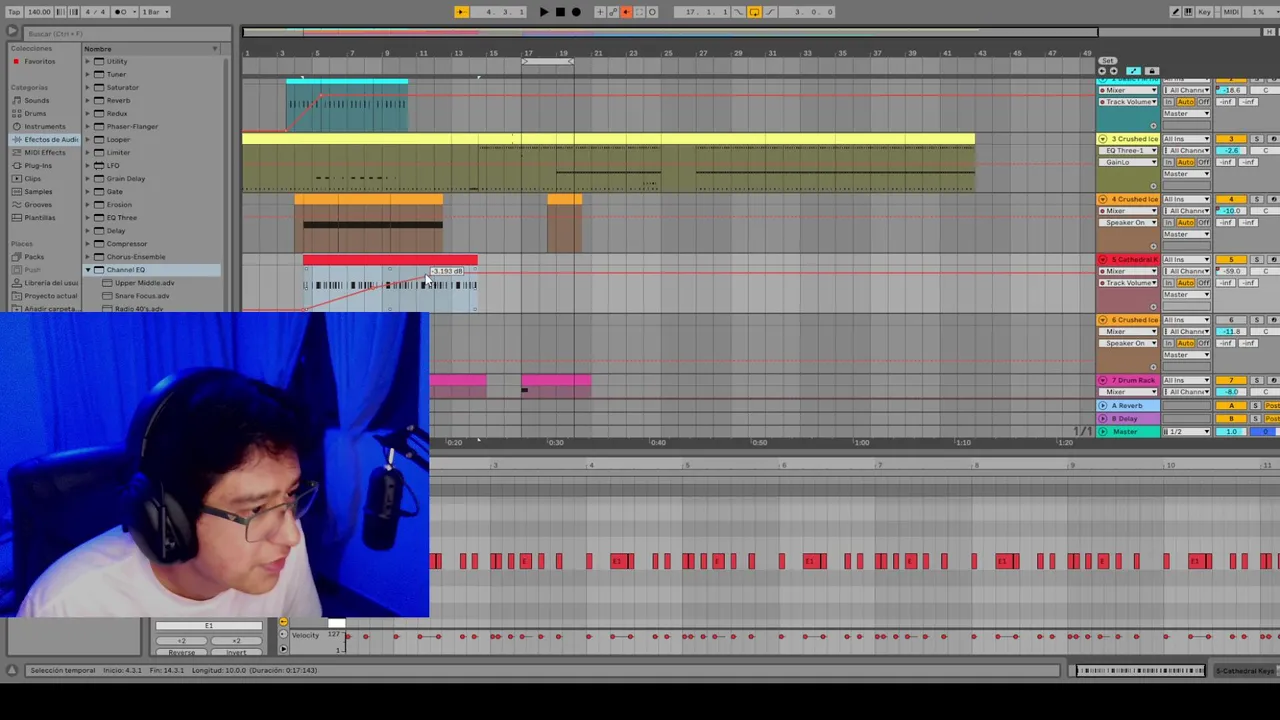Unfold the 7 Drum Rack track

pyautogui.click(x=1103, y=380)
